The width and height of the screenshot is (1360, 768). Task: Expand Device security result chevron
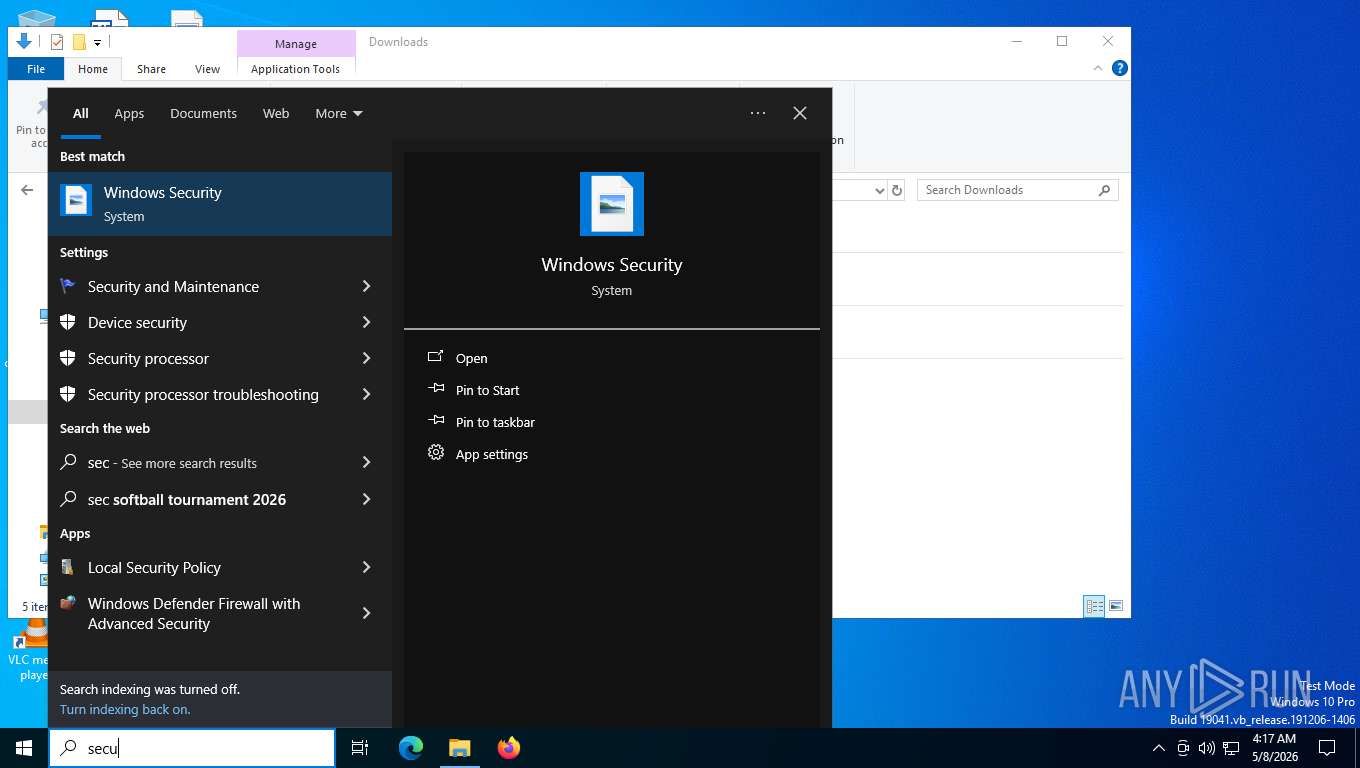click(366, 322)
